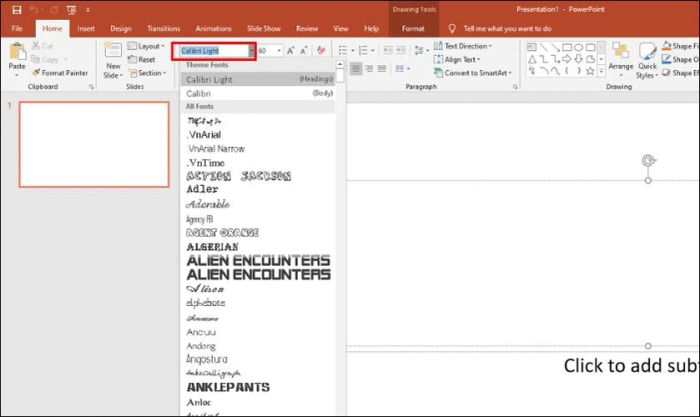The image size is (700, 417).
Task: Click the font list scrollbar up arrow
Action: coord(340,64)
